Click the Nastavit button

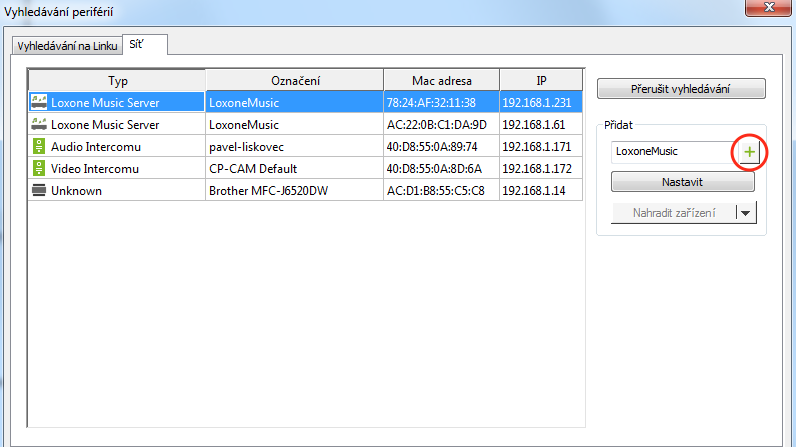click(x=682, y=182)
